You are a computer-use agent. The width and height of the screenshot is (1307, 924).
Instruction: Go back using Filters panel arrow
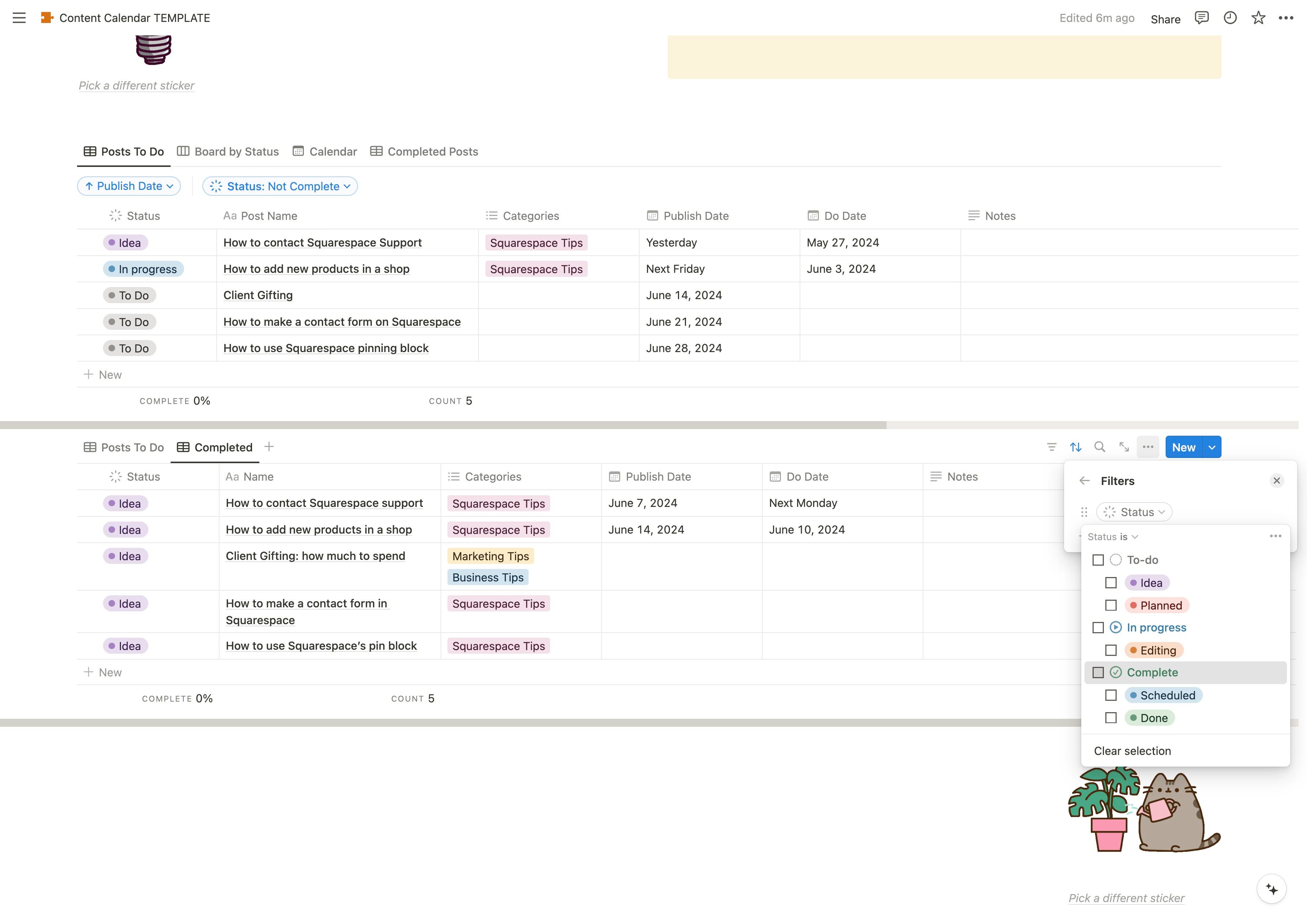click(x=1085, y=481)
